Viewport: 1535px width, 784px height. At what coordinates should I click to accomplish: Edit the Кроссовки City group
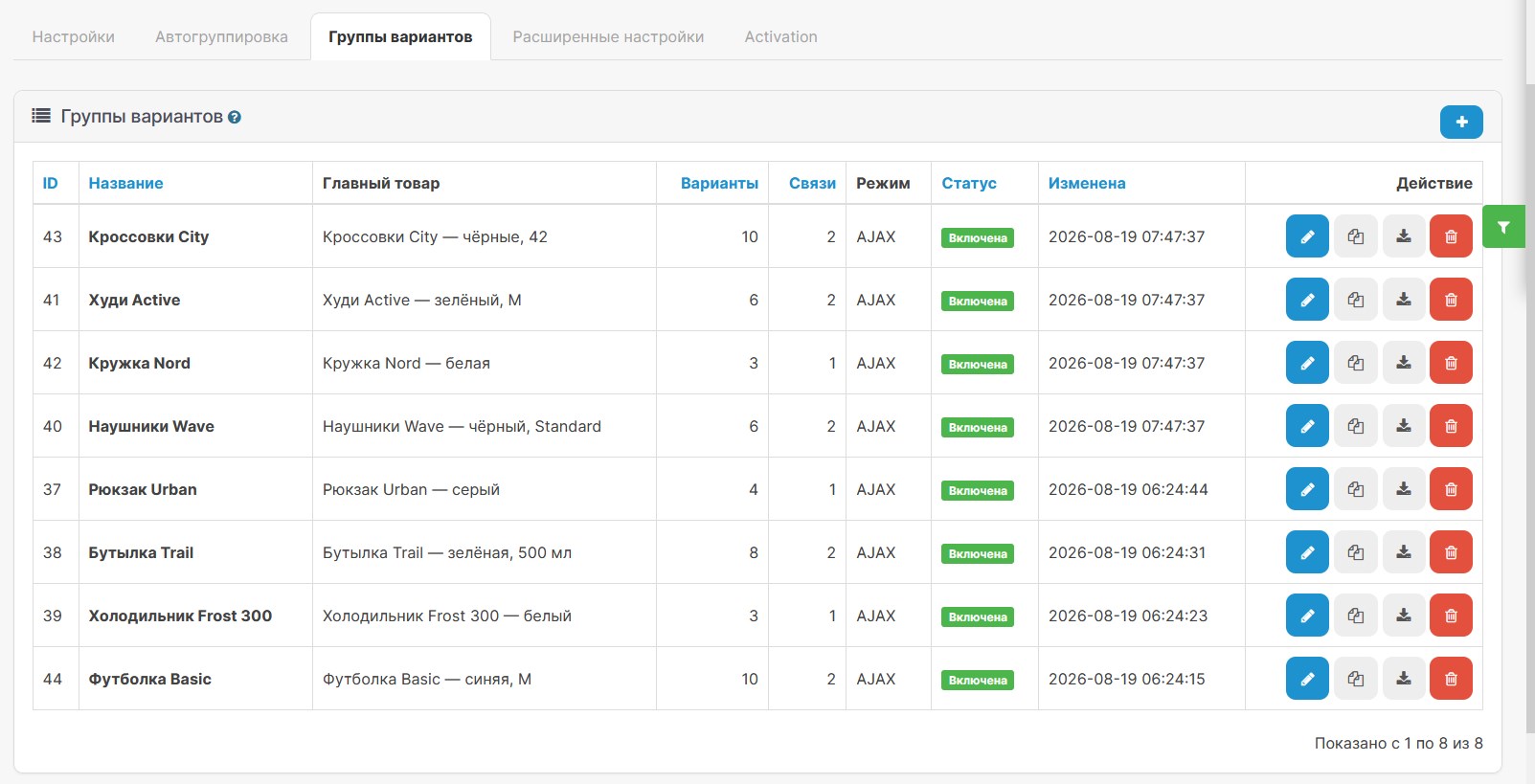pyautogui.click(x=1307, y=236)
